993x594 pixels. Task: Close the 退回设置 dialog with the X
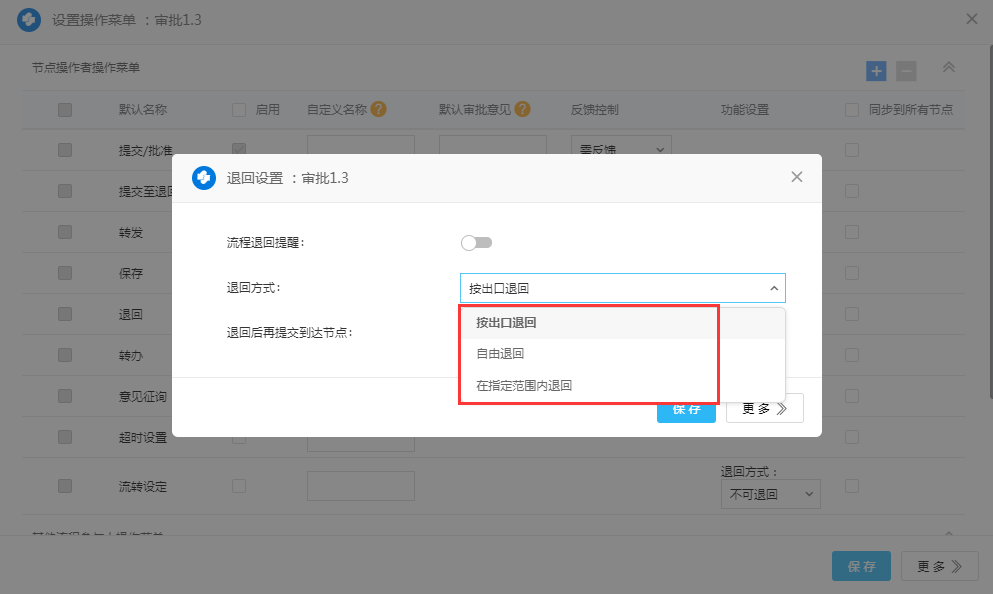(x=797, y=177)
